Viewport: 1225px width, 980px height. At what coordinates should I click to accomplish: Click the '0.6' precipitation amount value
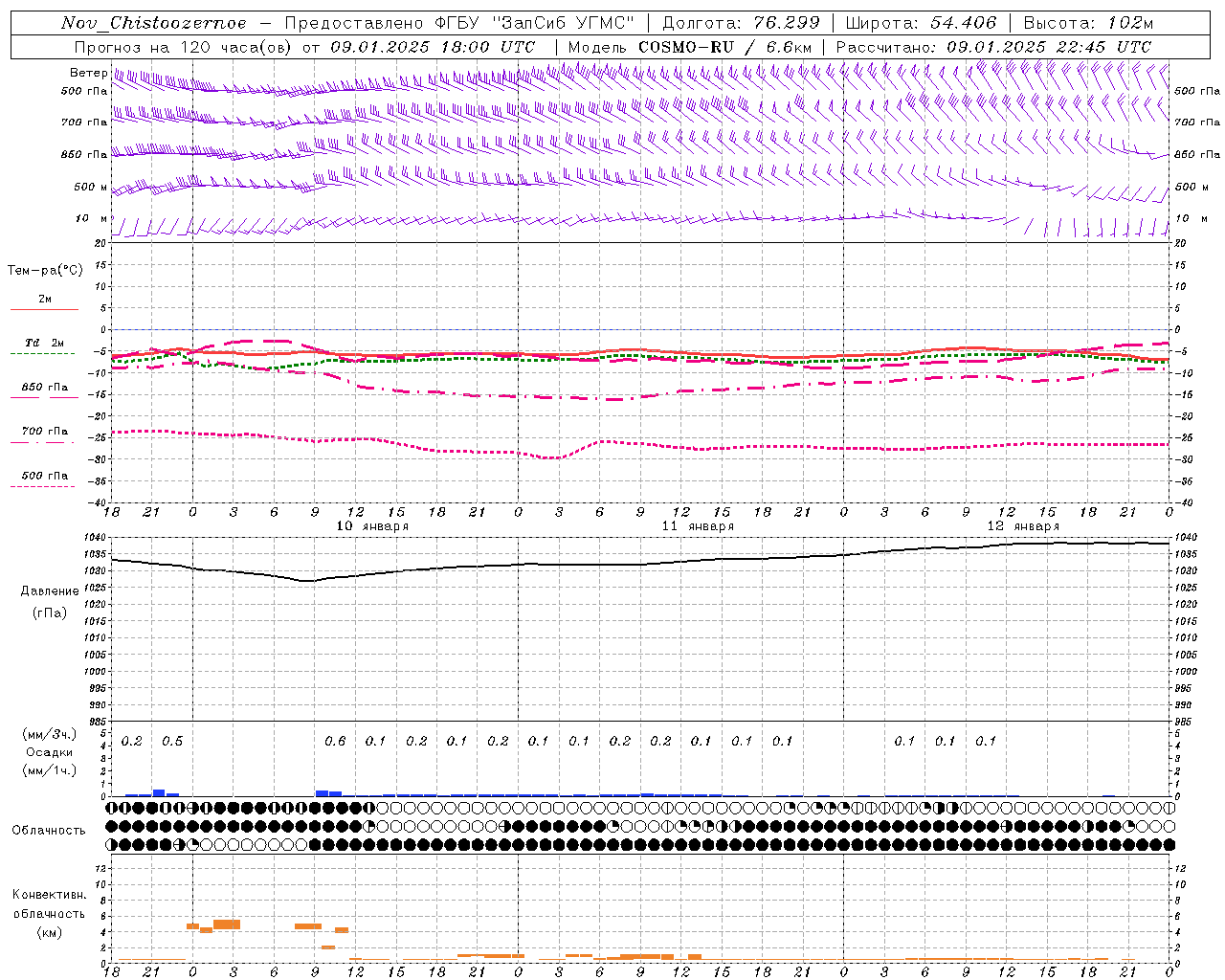click(335, 741)
